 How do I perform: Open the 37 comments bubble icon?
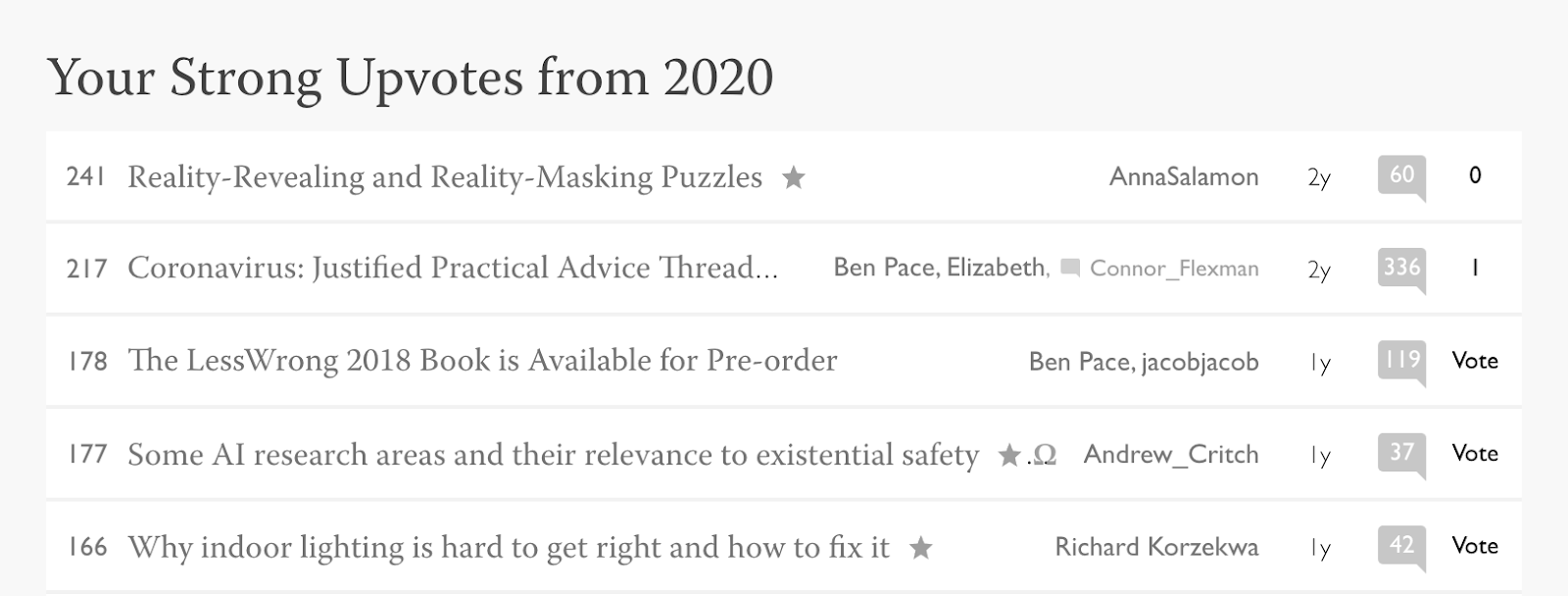(x=1401, y=455)
